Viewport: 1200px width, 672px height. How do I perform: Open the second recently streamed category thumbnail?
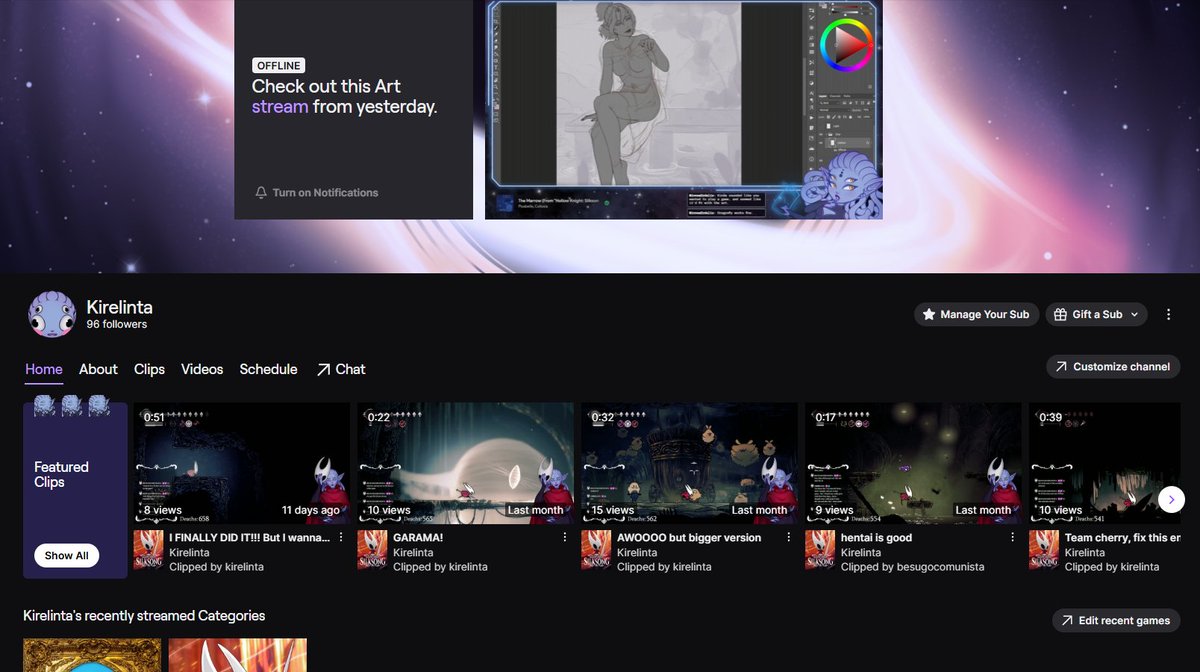[x=238, y=655]
